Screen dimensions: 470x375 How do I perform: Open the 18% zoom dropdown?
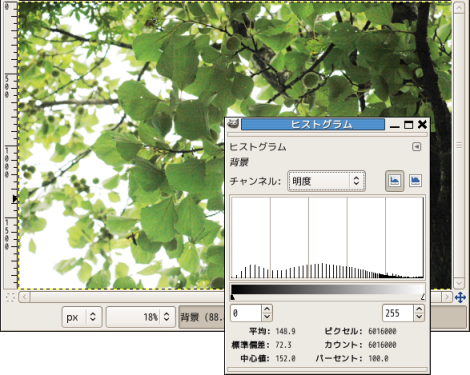click(x=141, y=317)
